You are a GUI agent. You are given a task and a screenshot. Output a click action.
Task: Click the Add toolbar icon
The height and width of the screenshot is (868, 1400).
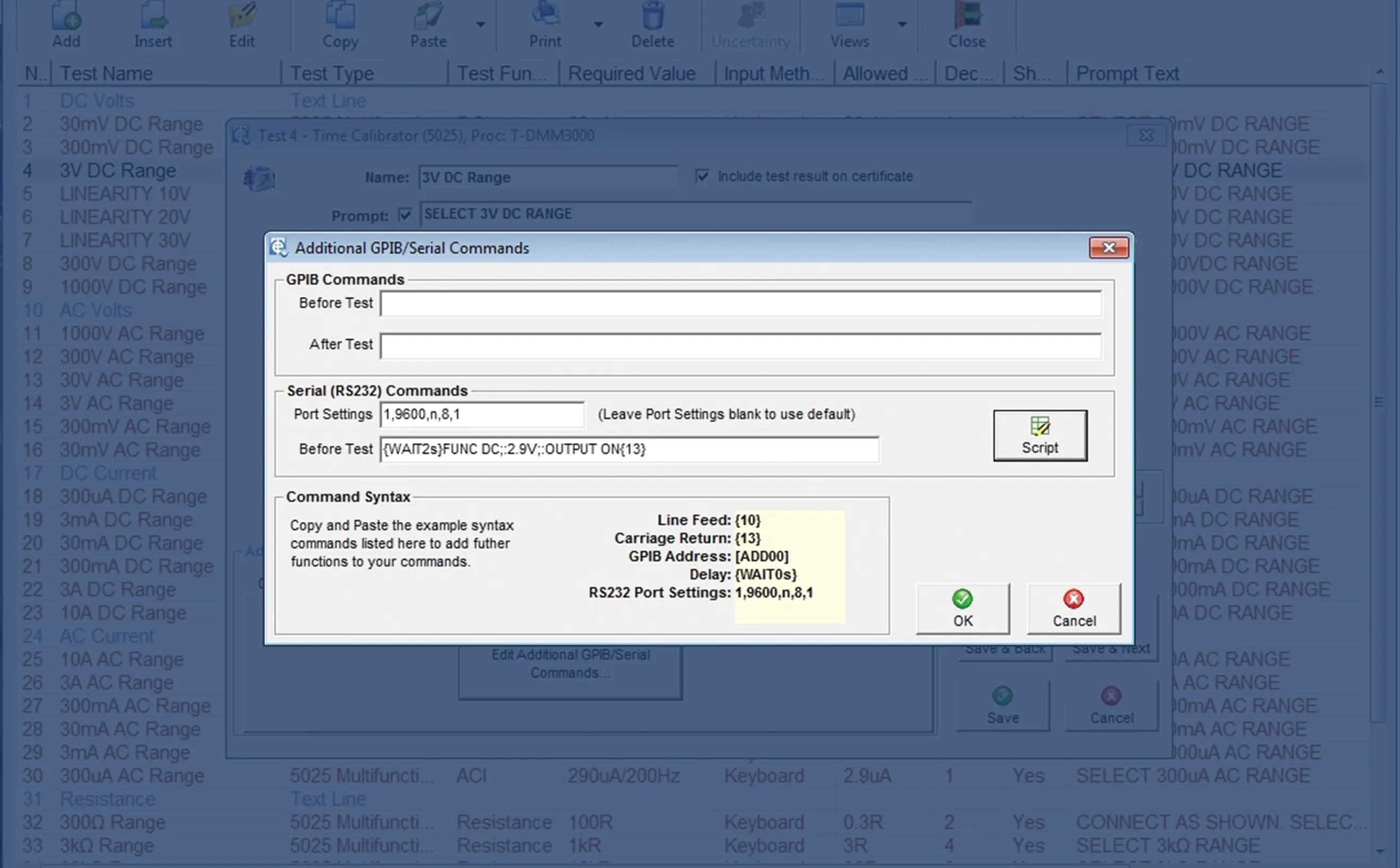66,15
